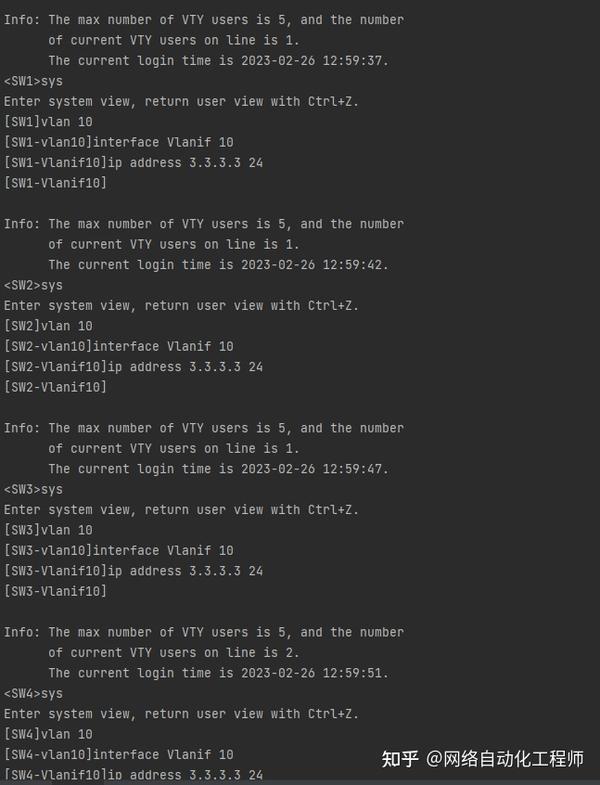
Task: Click the login time line ending 12:59:42
Action: 218,265
